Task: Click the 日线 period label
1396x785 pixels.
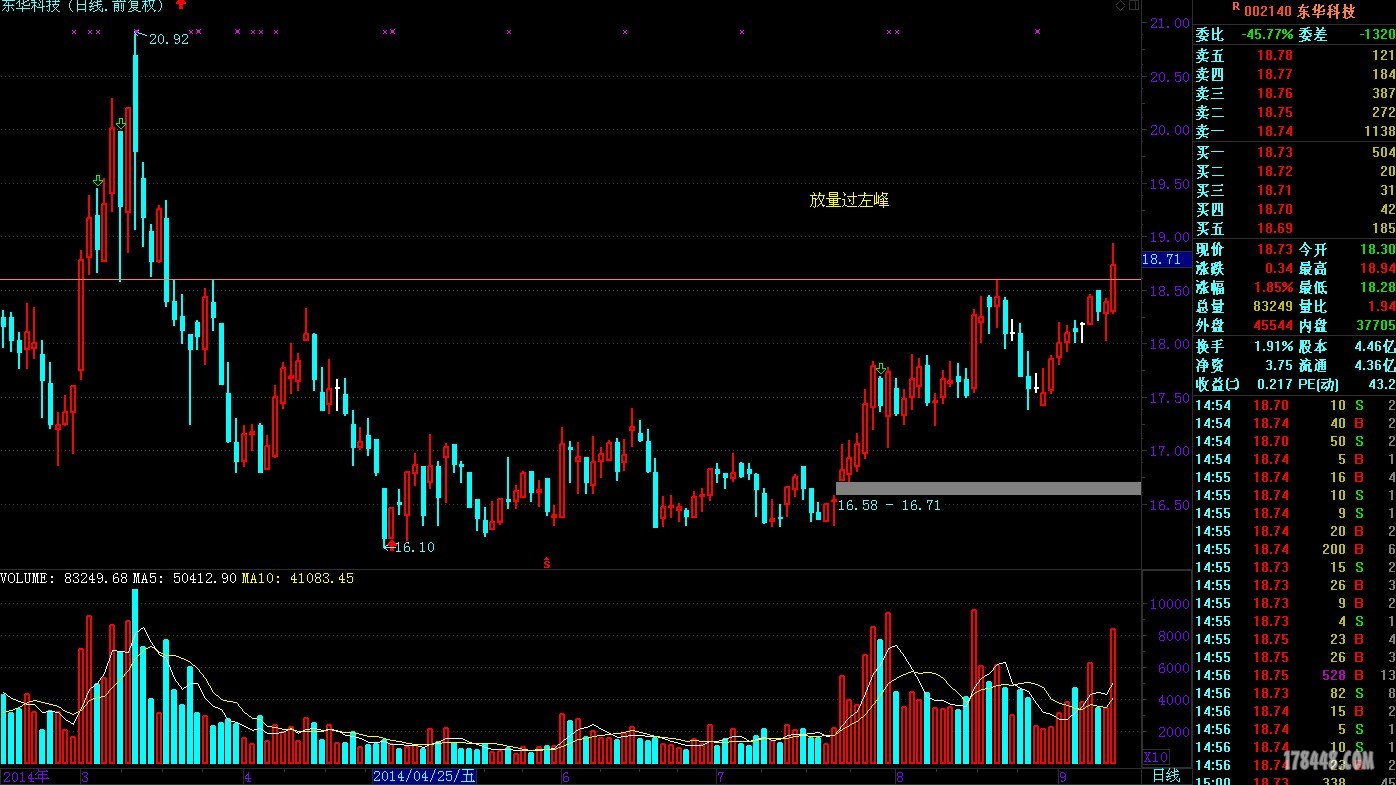Action: pyautogui.click(x=1166, y=776)
